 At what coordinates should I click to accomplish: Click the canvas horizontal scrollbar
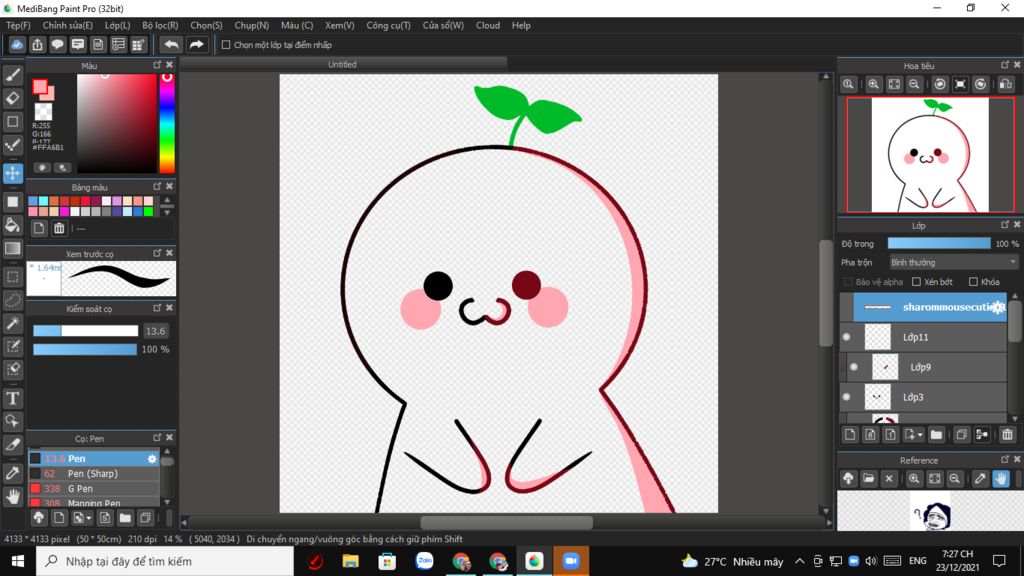pyautogui.click(x=506, y=522)
